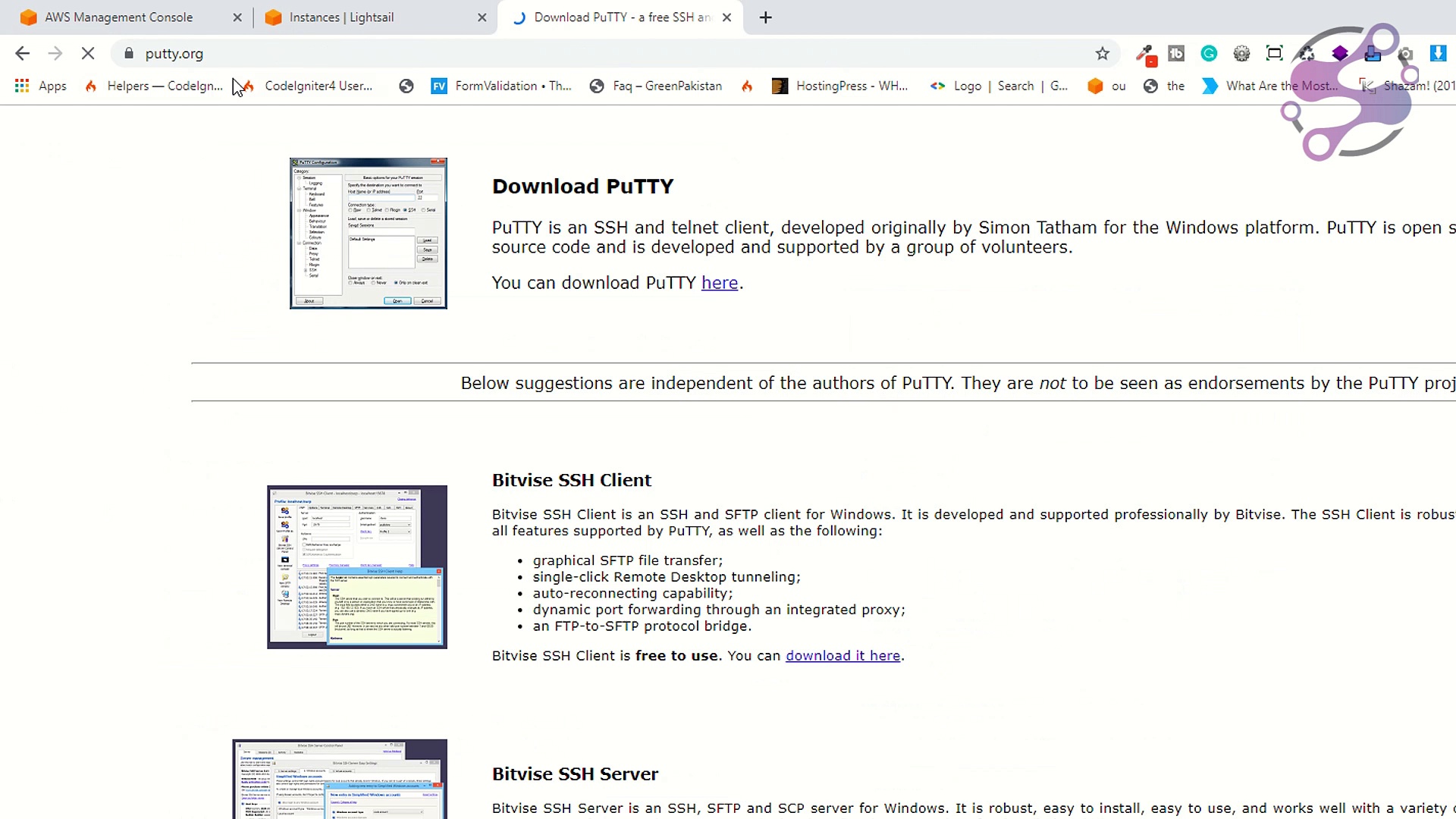
Task: Open the gear-shaped extension icon
Action: click(x=1241, y=53)
